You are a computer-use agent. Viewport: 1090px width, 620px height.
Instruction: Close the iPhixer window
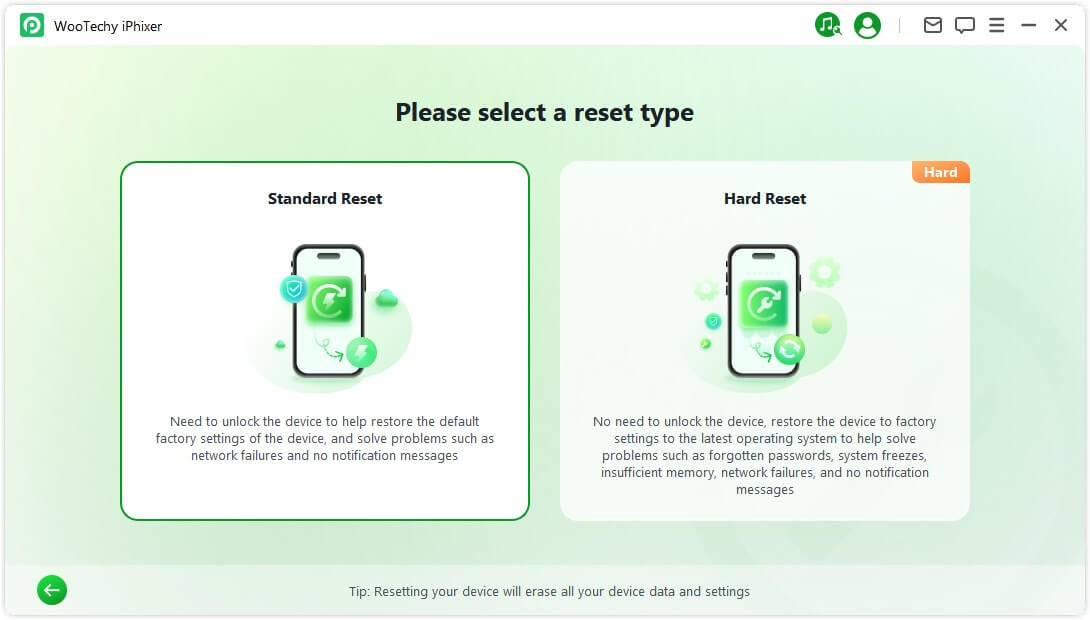[1061, 26]
